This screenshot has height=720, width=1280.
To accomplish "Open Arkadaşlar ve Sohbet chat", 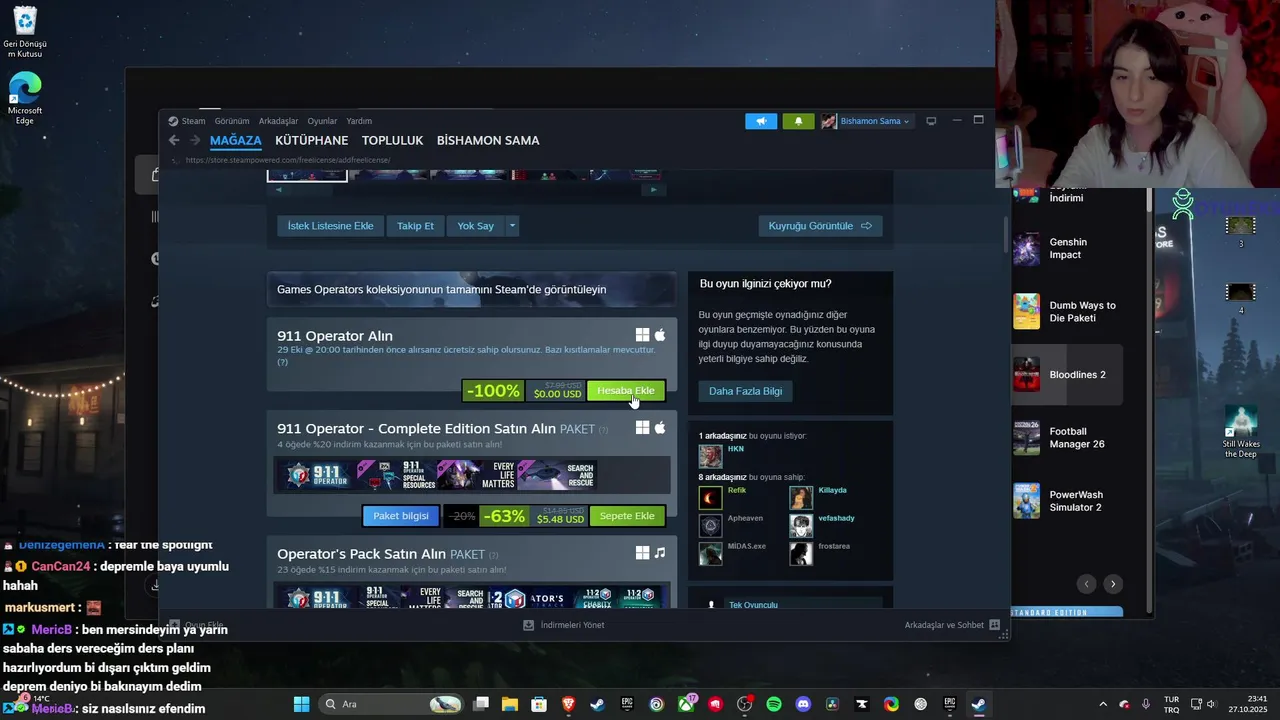I will pos(952,625).
